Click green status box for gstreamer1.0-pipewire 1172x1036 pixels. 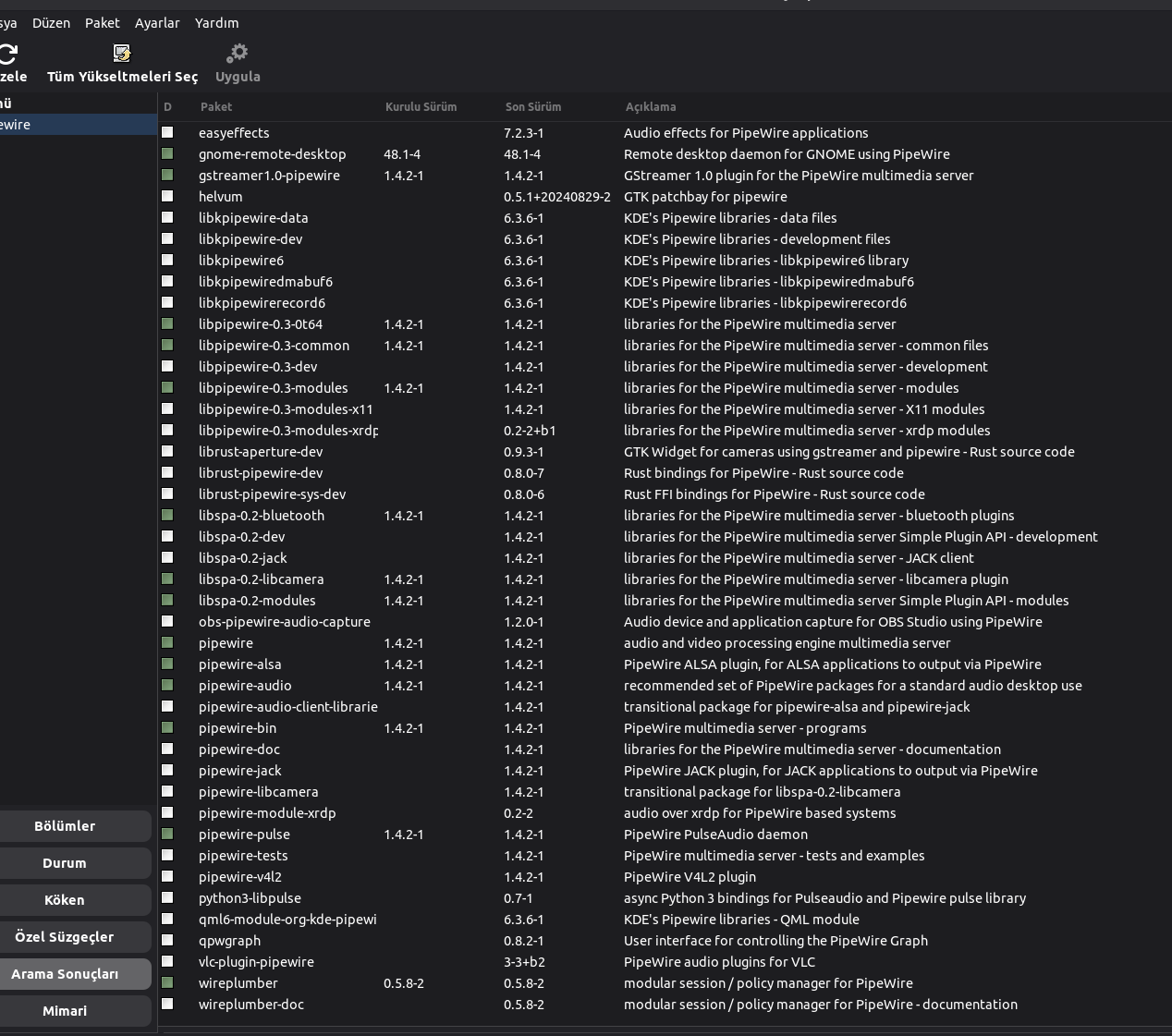(167, 176)
